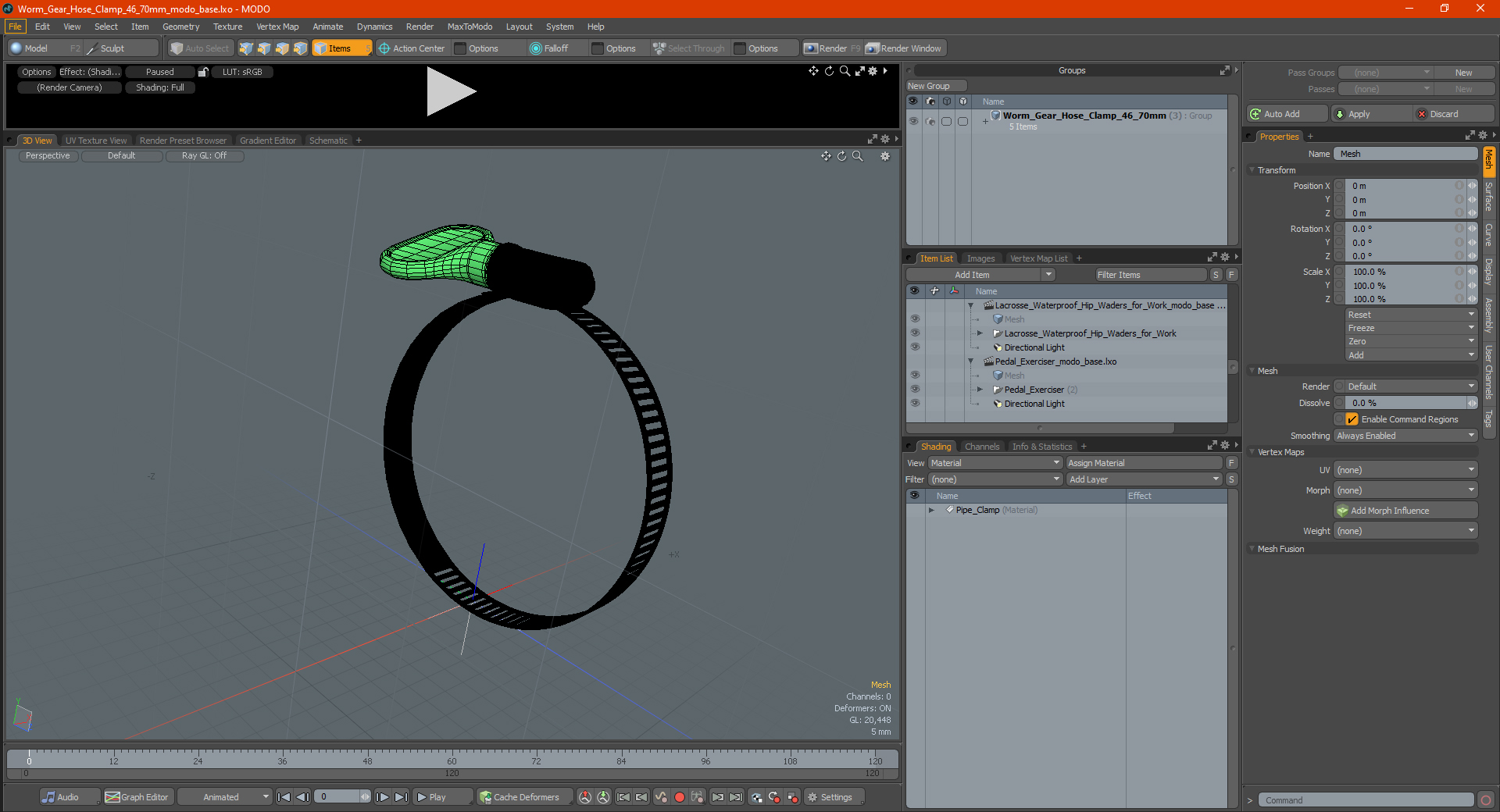Click Assign Material button

point(1144,463)
